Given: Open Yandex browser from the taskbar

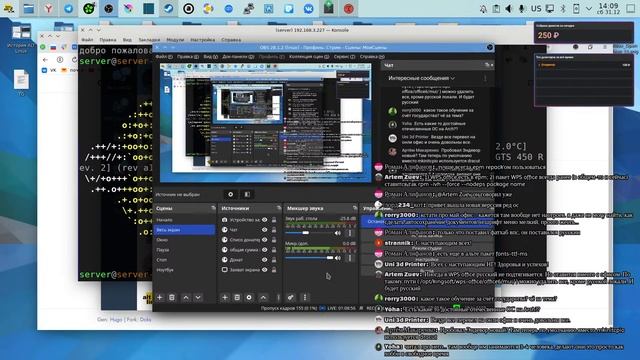Looking at the screenshot, I should tap(49, 9).
